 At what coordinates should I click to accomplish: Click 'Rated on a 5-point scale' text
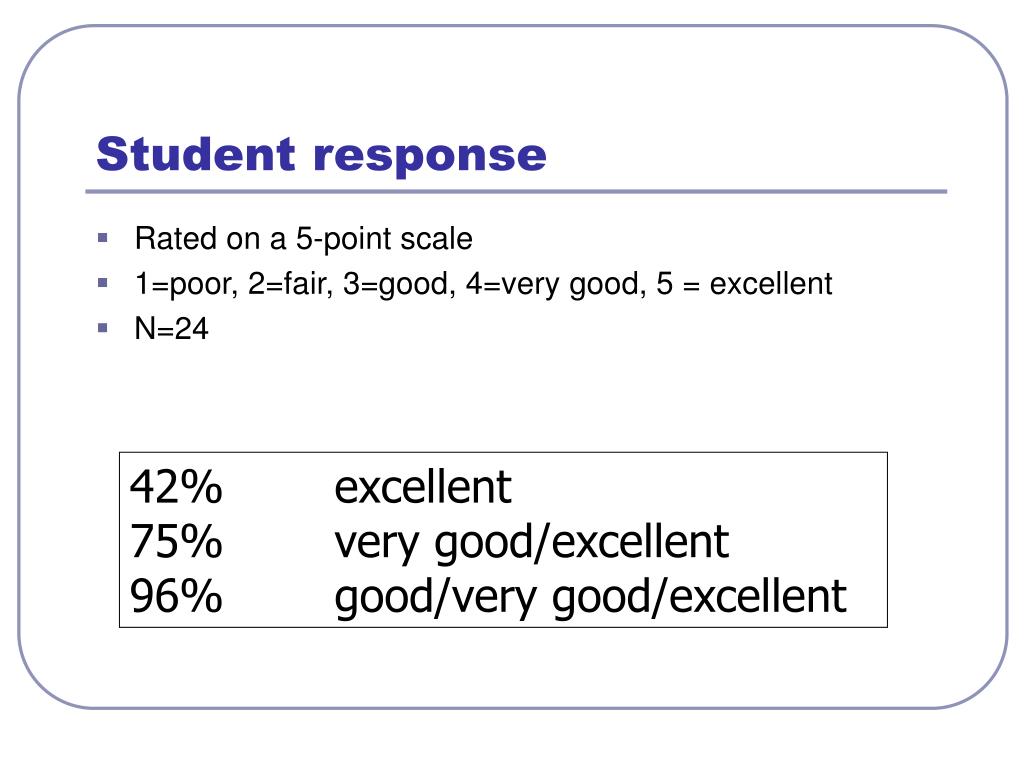point(303,239)
